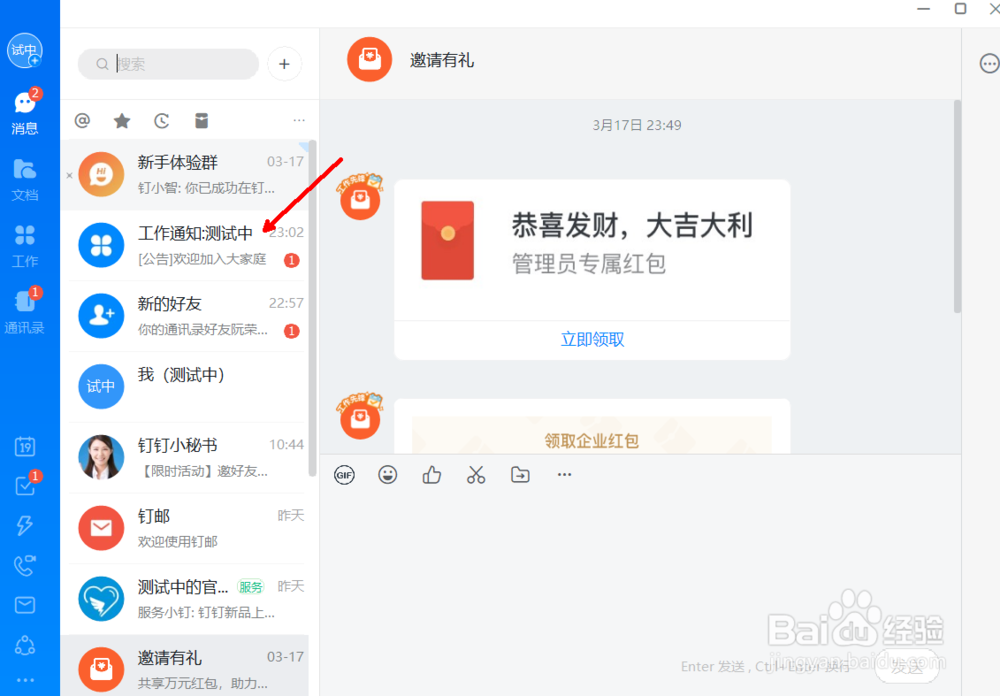The width and height of the screenshot is (1000, 696).
Task: Filter conversations by @ mentions
Action: click(82, 121)
